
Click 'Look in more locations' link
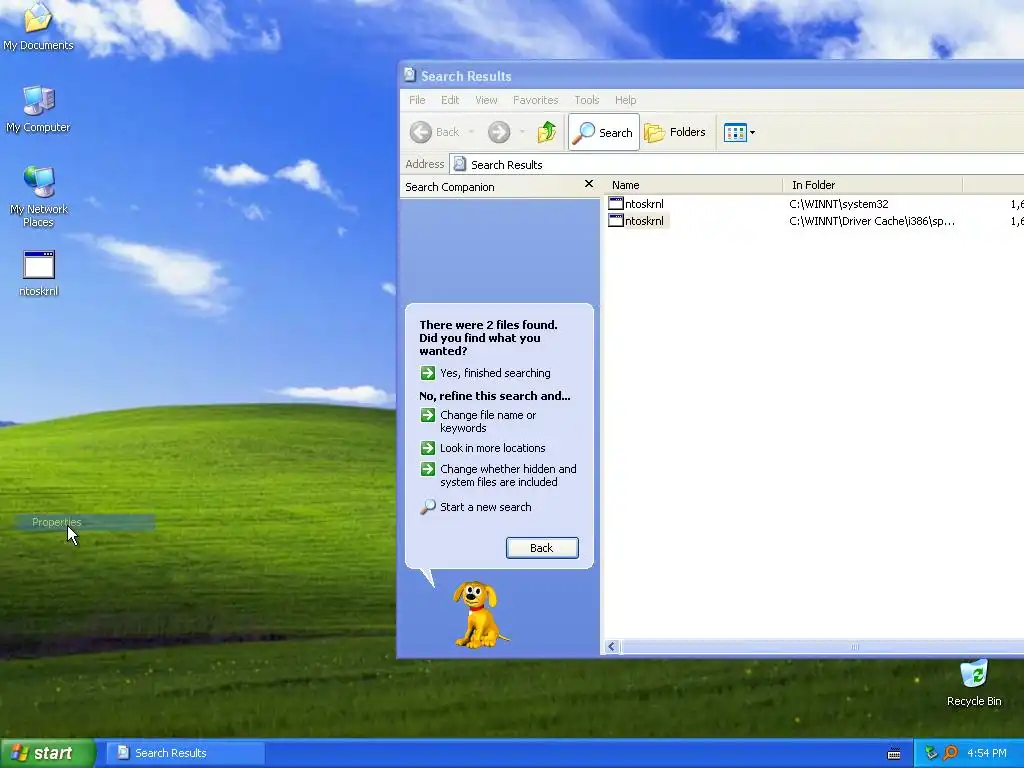point(492,448)
